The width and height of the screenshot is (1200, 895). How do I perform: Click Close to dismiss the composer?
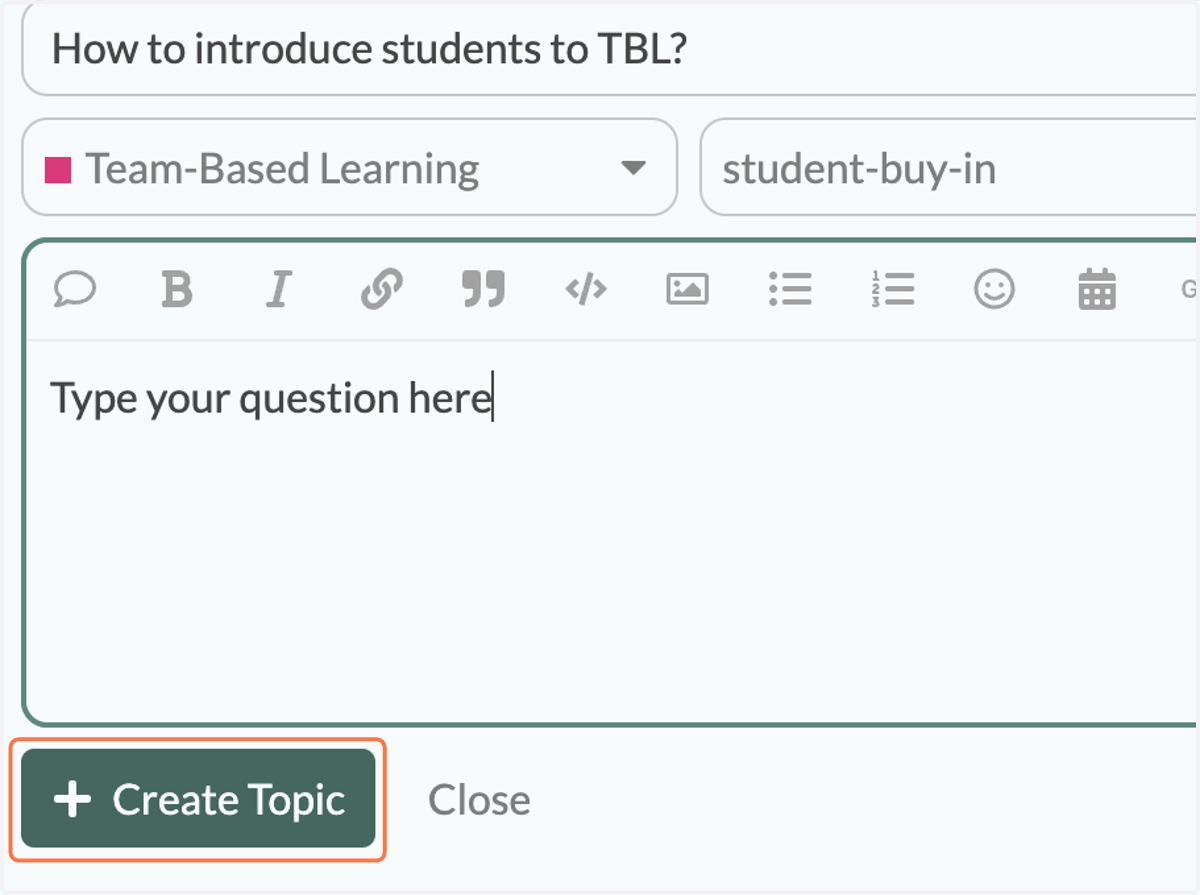479,799
